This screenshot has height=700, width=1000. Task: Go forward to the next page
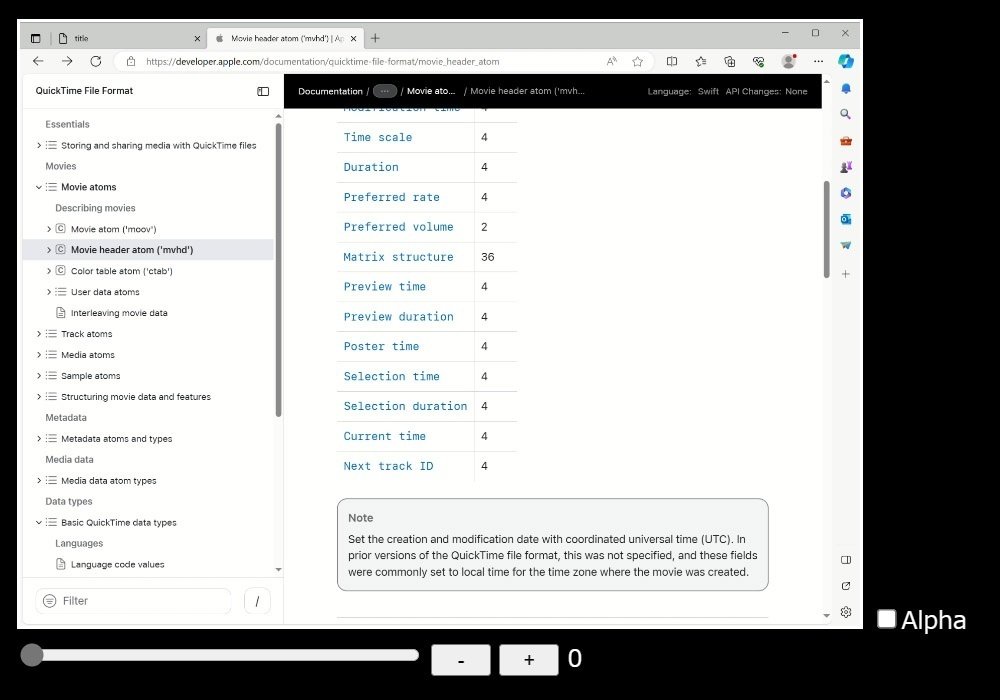click(x=67, y=61)
